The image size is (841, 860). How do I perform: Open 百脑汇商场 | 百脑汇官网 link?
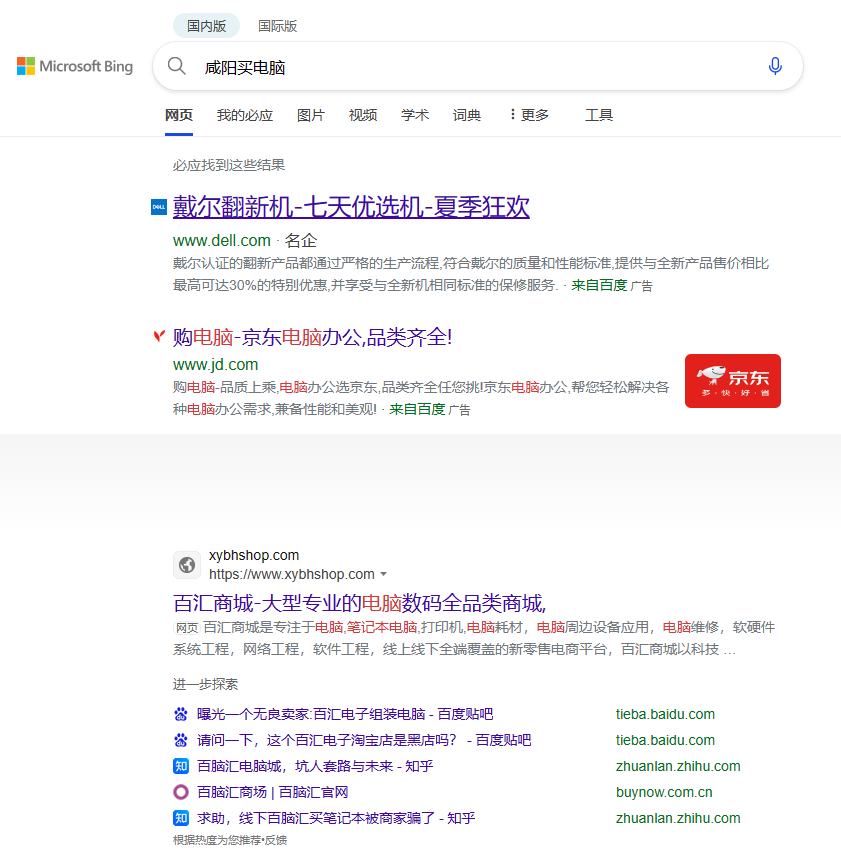point(273,792)
